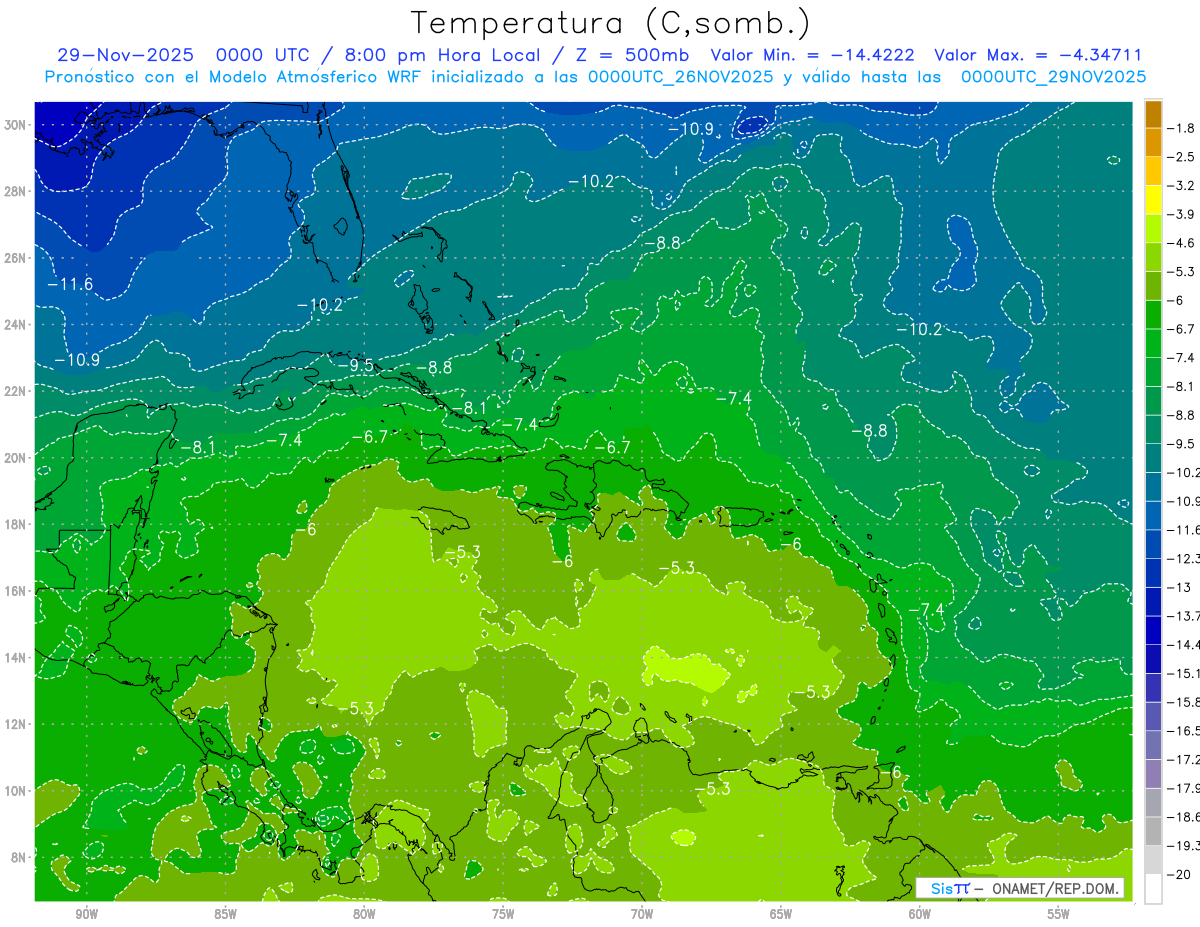Viewport: 1200px width, 927px height.
Task: Click the -14.4 color bar value
Action: (x=1185, y=644)
